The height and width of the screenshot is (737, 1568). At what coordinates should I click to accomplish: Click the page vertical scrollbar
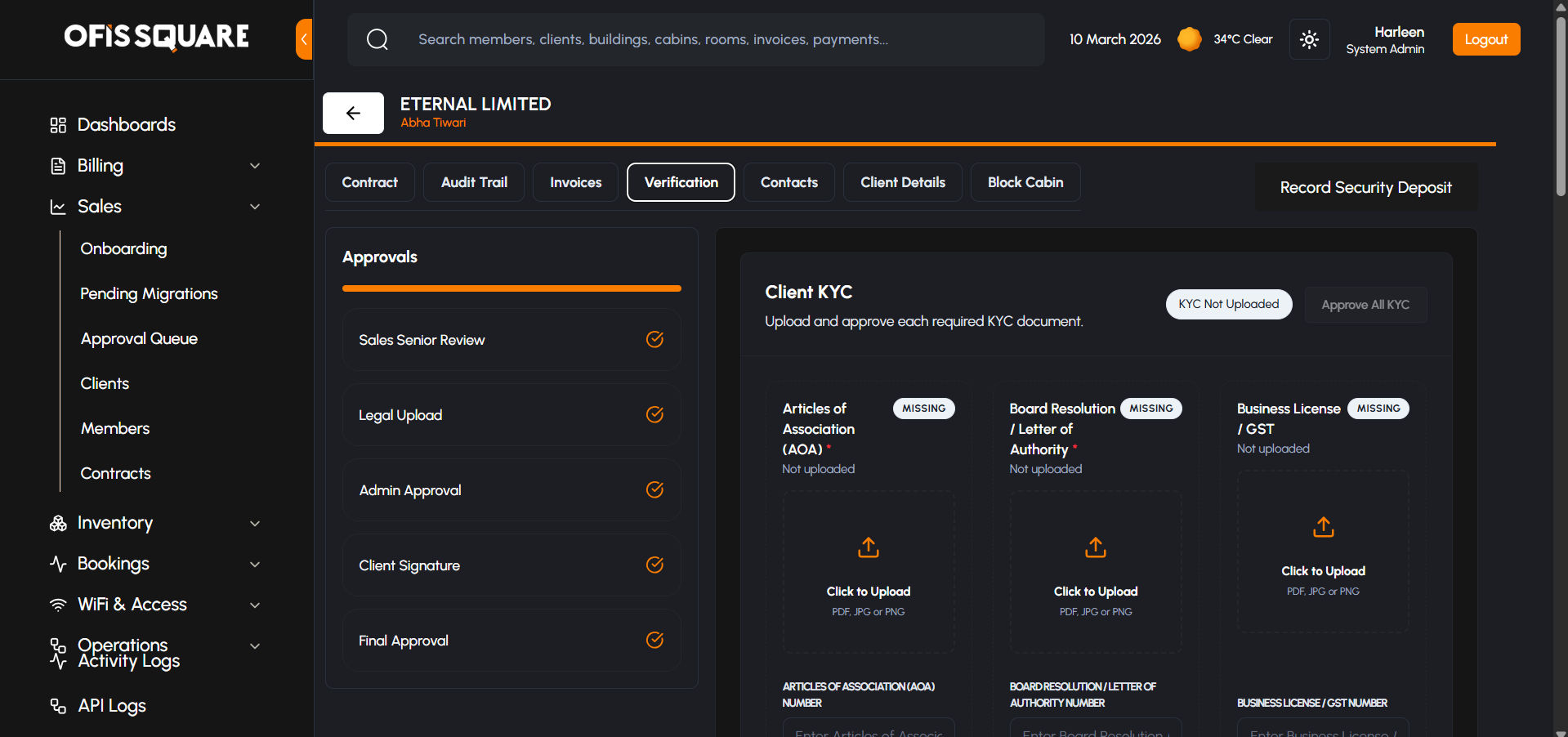pyautogui.click(x=1561, y=106)
